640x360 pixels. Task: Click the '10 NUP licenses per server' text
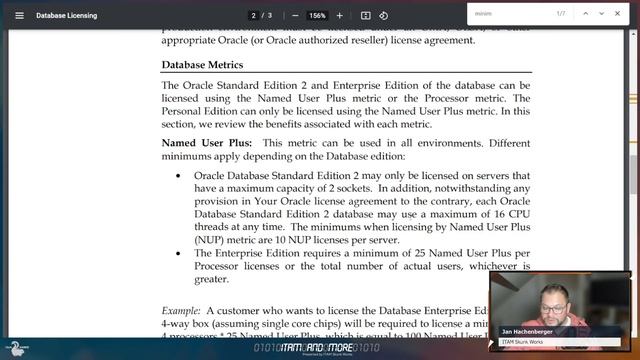click(x=337, y=240)
